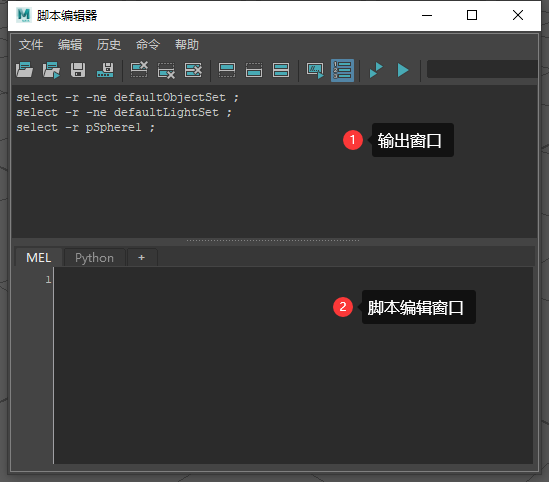The height and width of the screenshot is (482, 549).
Task: Click the Execute All play icon
Action: [403, 70]
